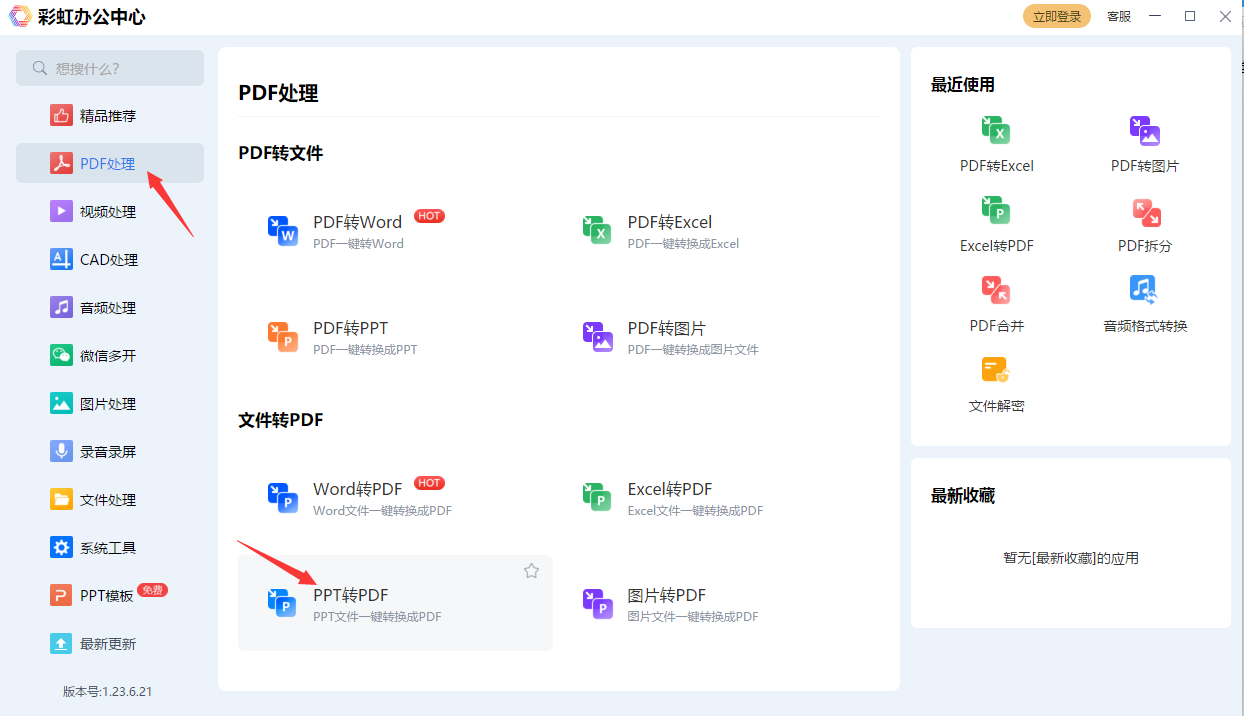Click the 文件解密 recent tool icon
The height and width of the screenshot is (716, 1244).
click(x=996, y=371)
